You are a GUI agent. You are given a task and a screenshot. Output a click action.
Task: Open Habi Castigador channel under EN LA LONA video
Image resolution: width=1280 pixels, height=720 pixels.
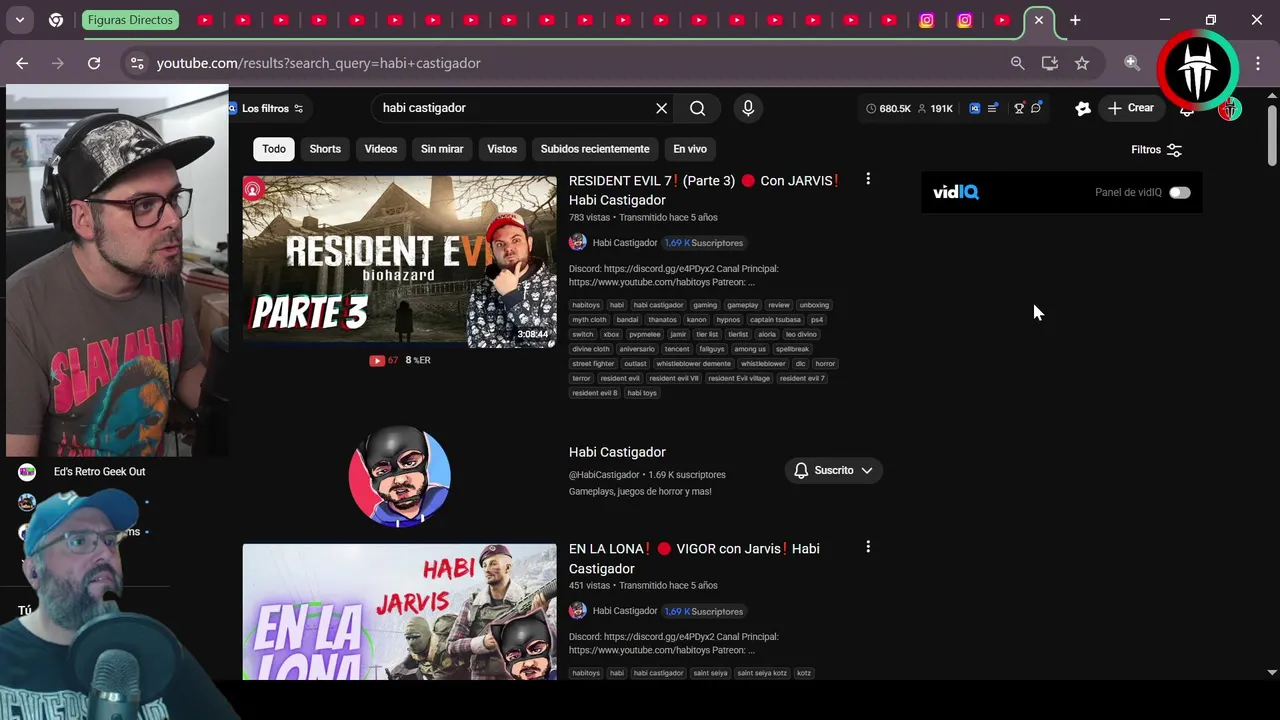click(625, 611)
